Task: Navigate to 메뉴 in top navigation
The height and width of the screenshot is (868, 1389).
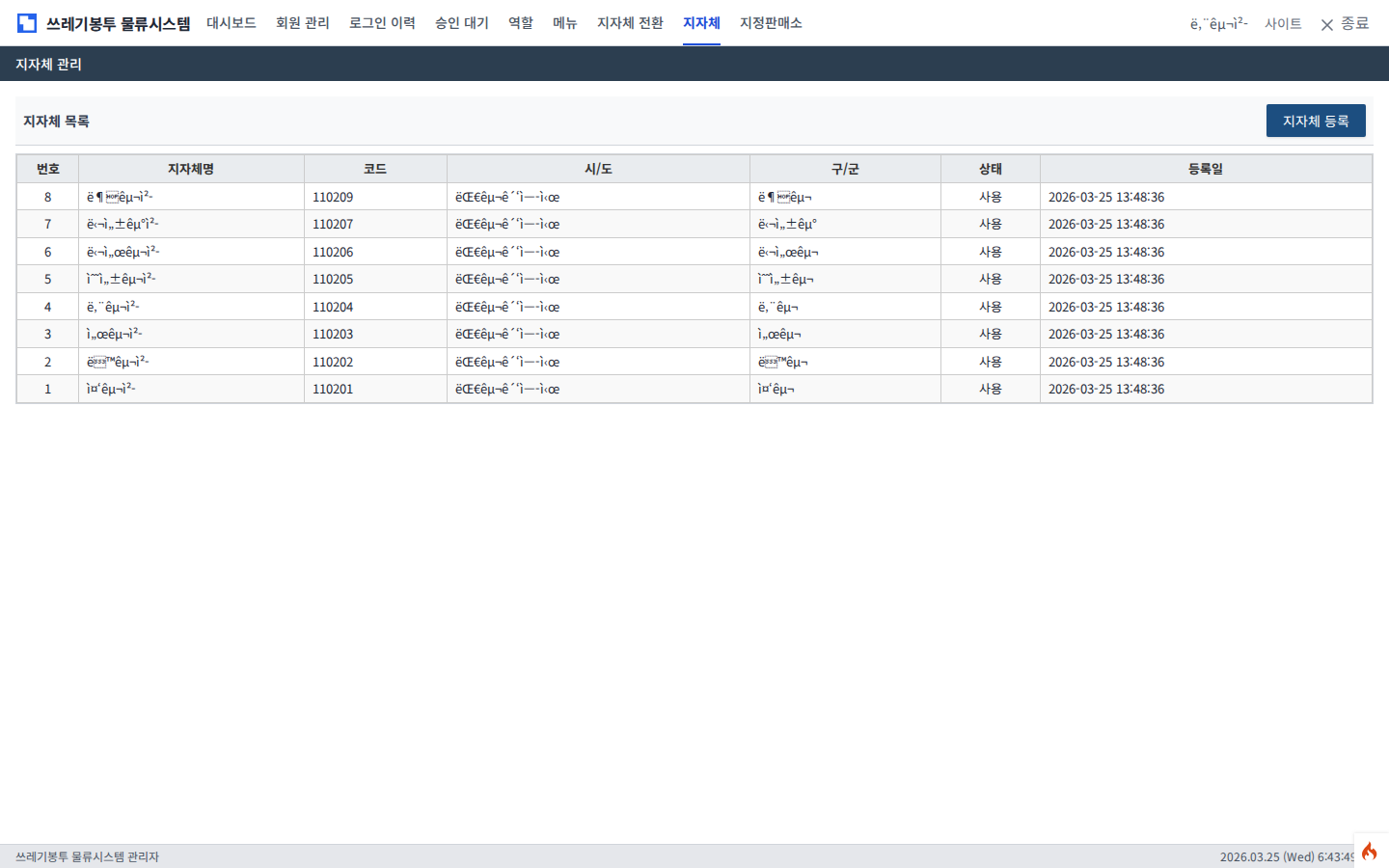Action: (x=564, y=23)
